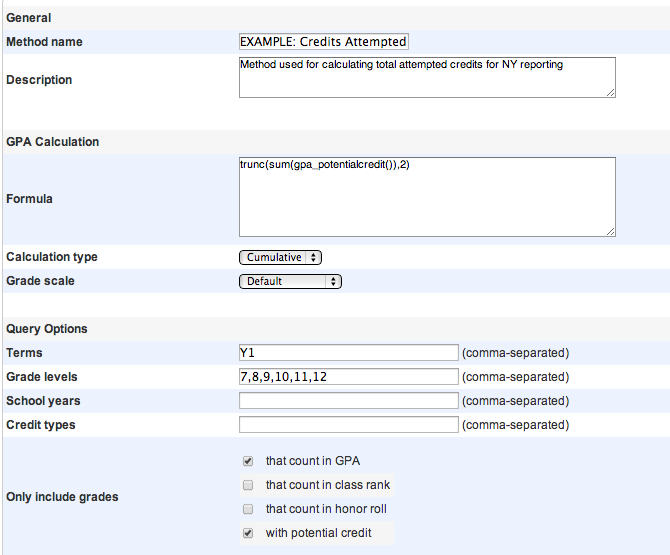Uncheck the 'with potential credit' checkbox
Screen dimensions: 670x555
coord(248,533)
